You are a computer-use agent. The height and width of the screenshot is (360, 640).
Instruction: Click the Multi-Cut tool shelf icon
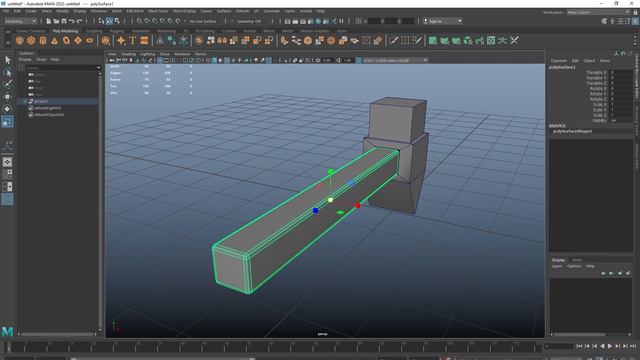pyautogui.click(x=393, y=40)
